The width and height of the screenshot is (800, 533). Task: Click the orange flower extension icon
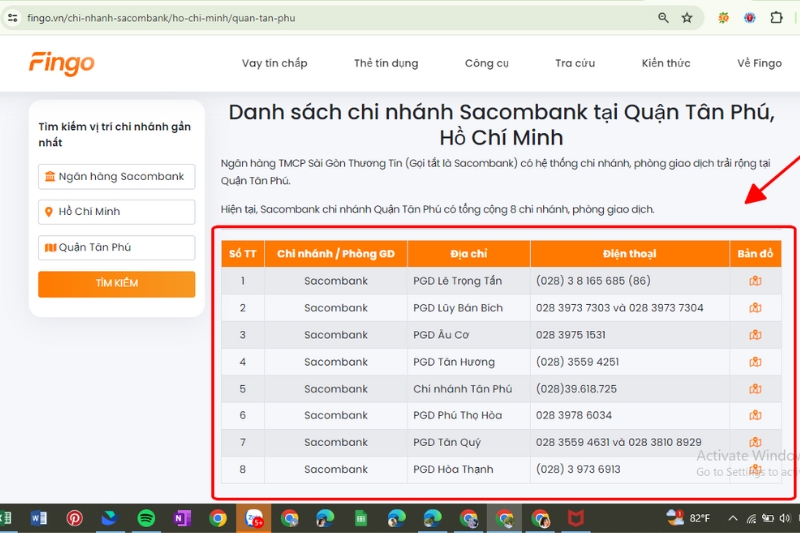pos(723,18)
